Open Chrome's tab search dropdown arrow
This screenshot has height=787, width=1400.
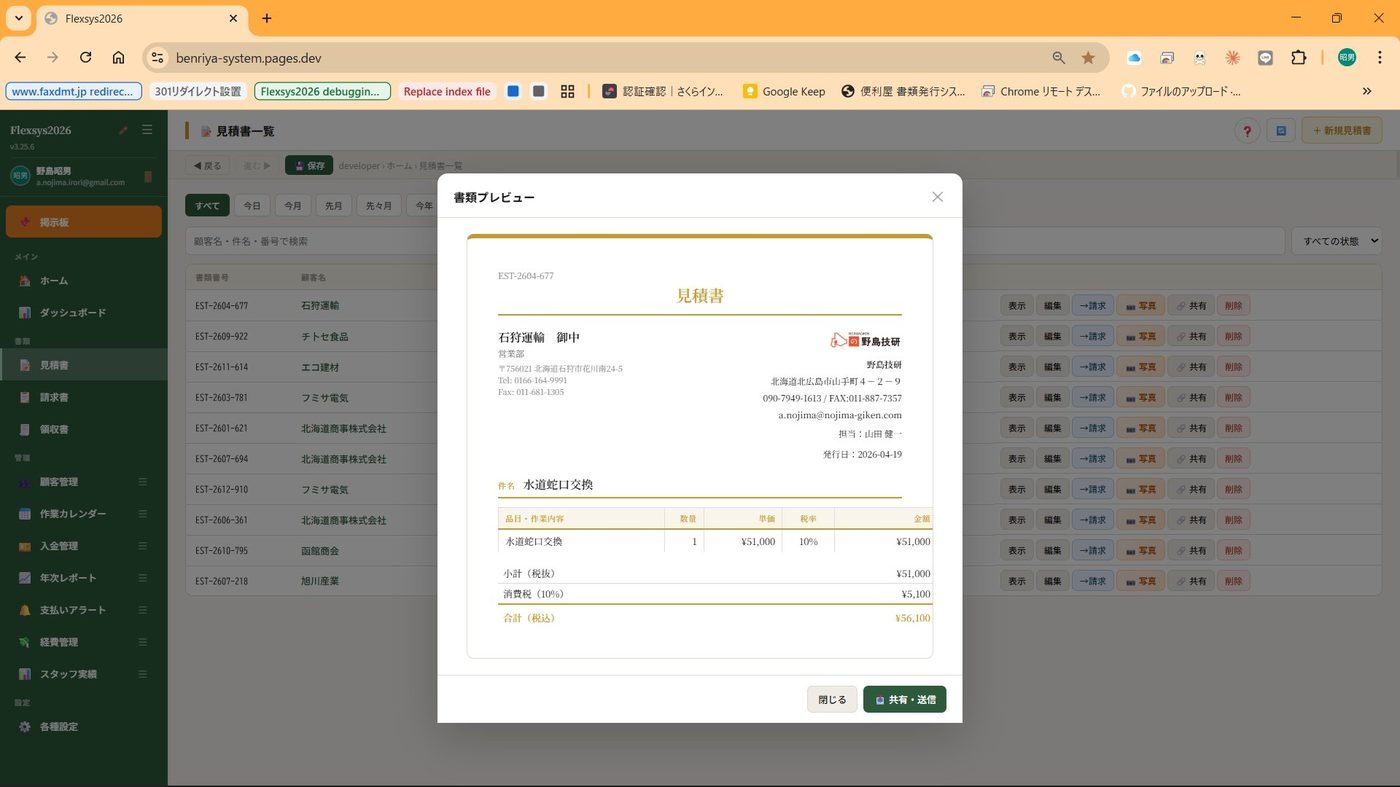click(x=18, y=18)
